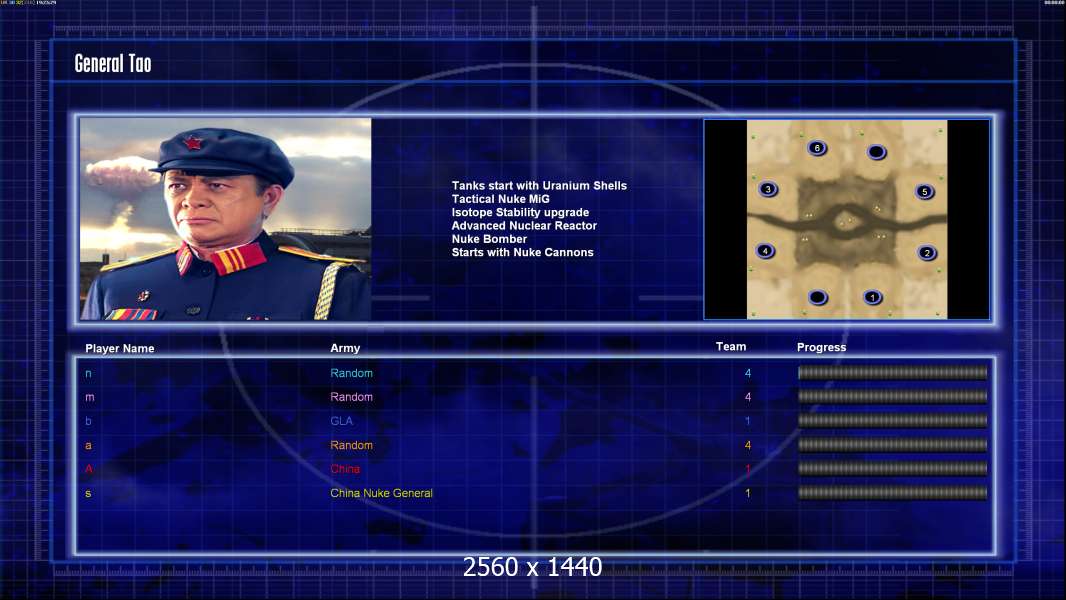Screen dimensions: 1066x600
Task: Click the Random army of player n
Action: tap(351, 373)
